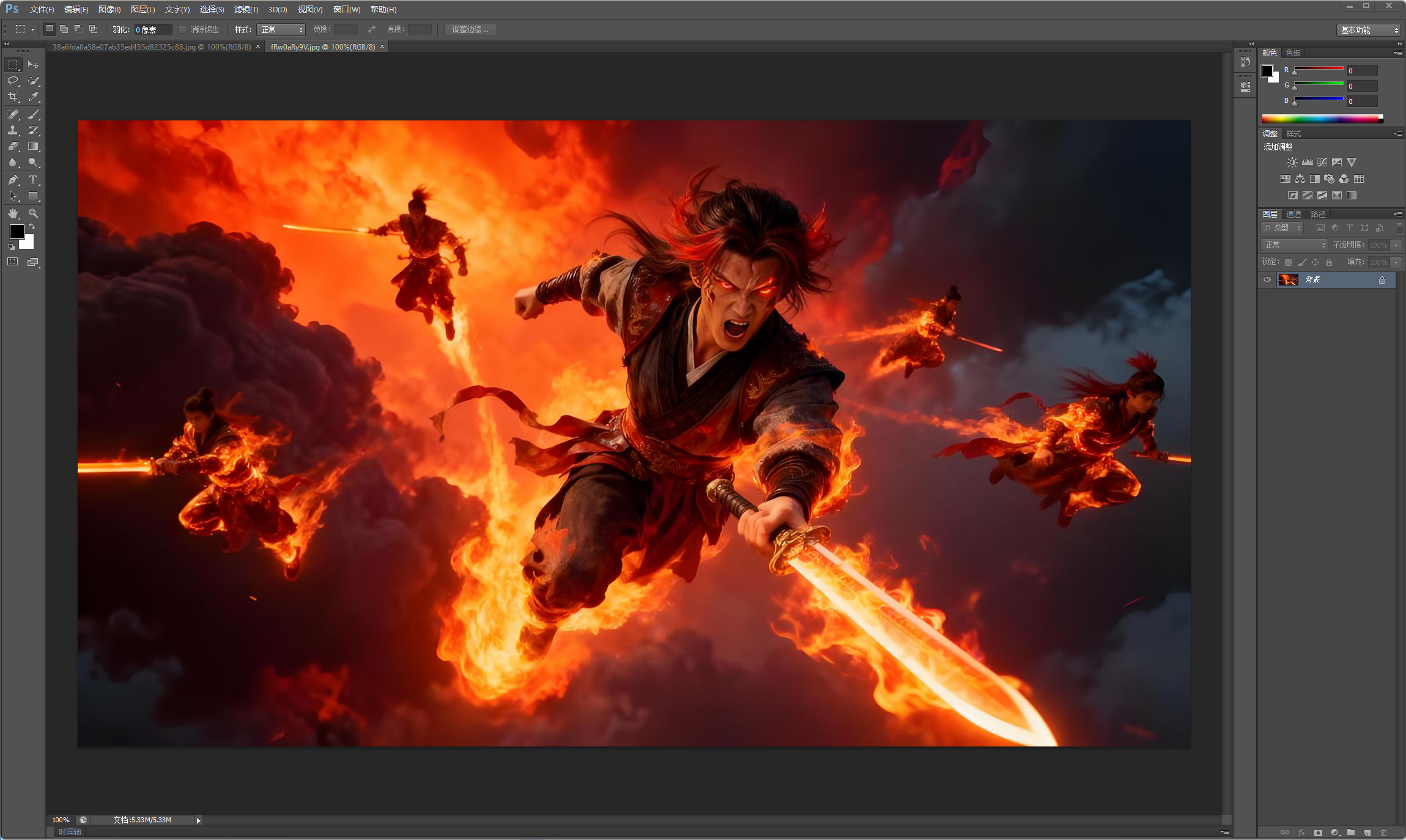Select the Zoom tool in toolbox
This screenshot has width=1406, height=840.
click(x=33, y=213)
